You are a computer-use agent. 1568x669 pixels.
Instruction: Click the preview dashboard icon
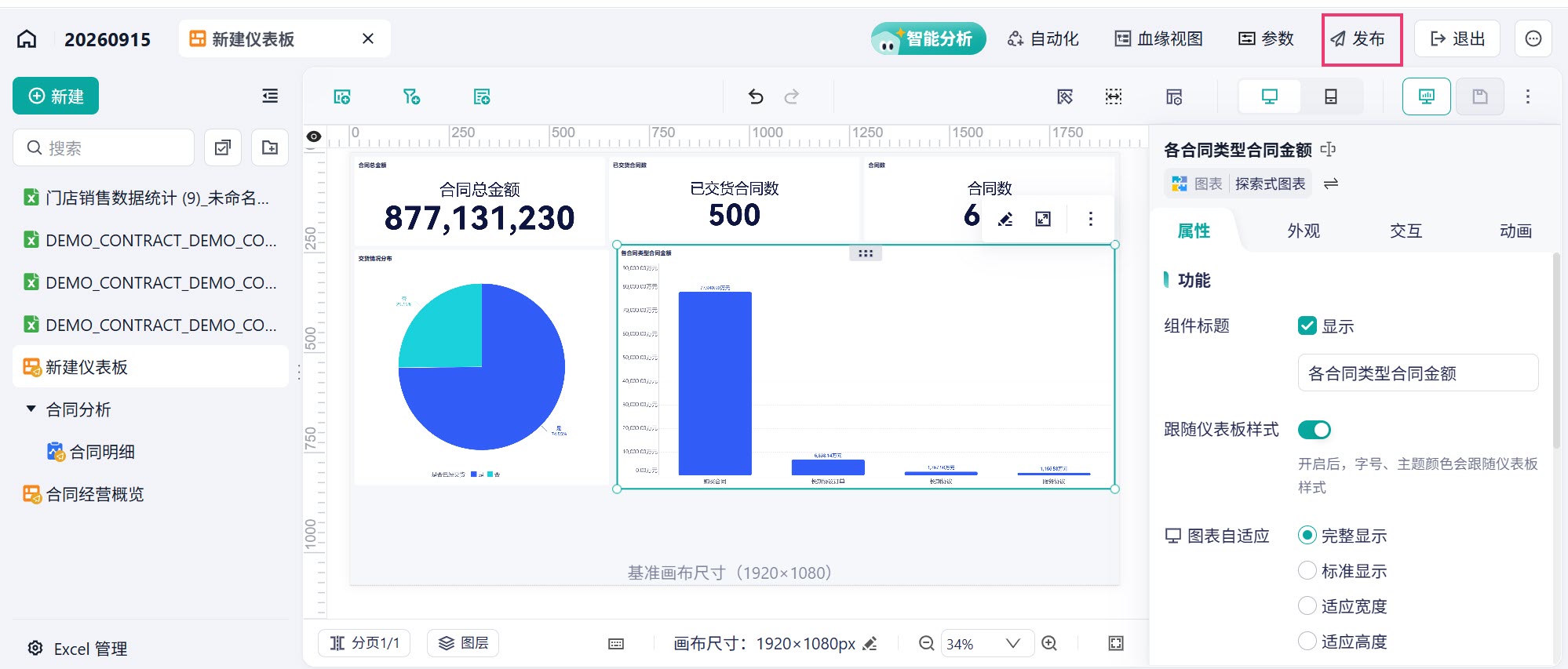coord(1426,96)
